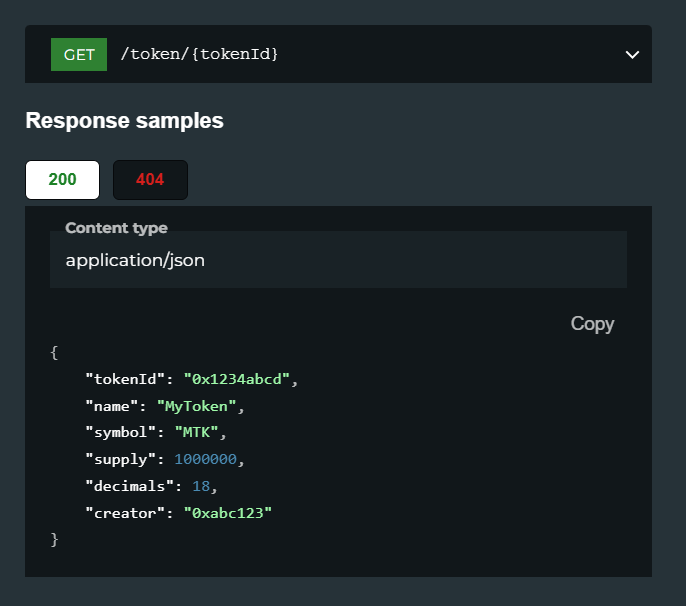Click the "0xabc123" creator value
The image size is (686, 606).
tap(228, 513)
